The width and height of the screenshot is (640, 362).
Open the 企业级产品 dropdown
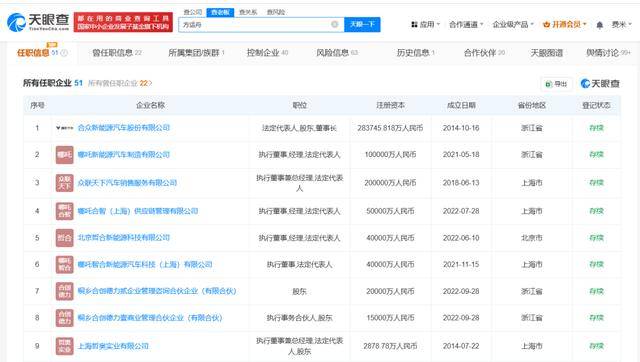[513, 24]
